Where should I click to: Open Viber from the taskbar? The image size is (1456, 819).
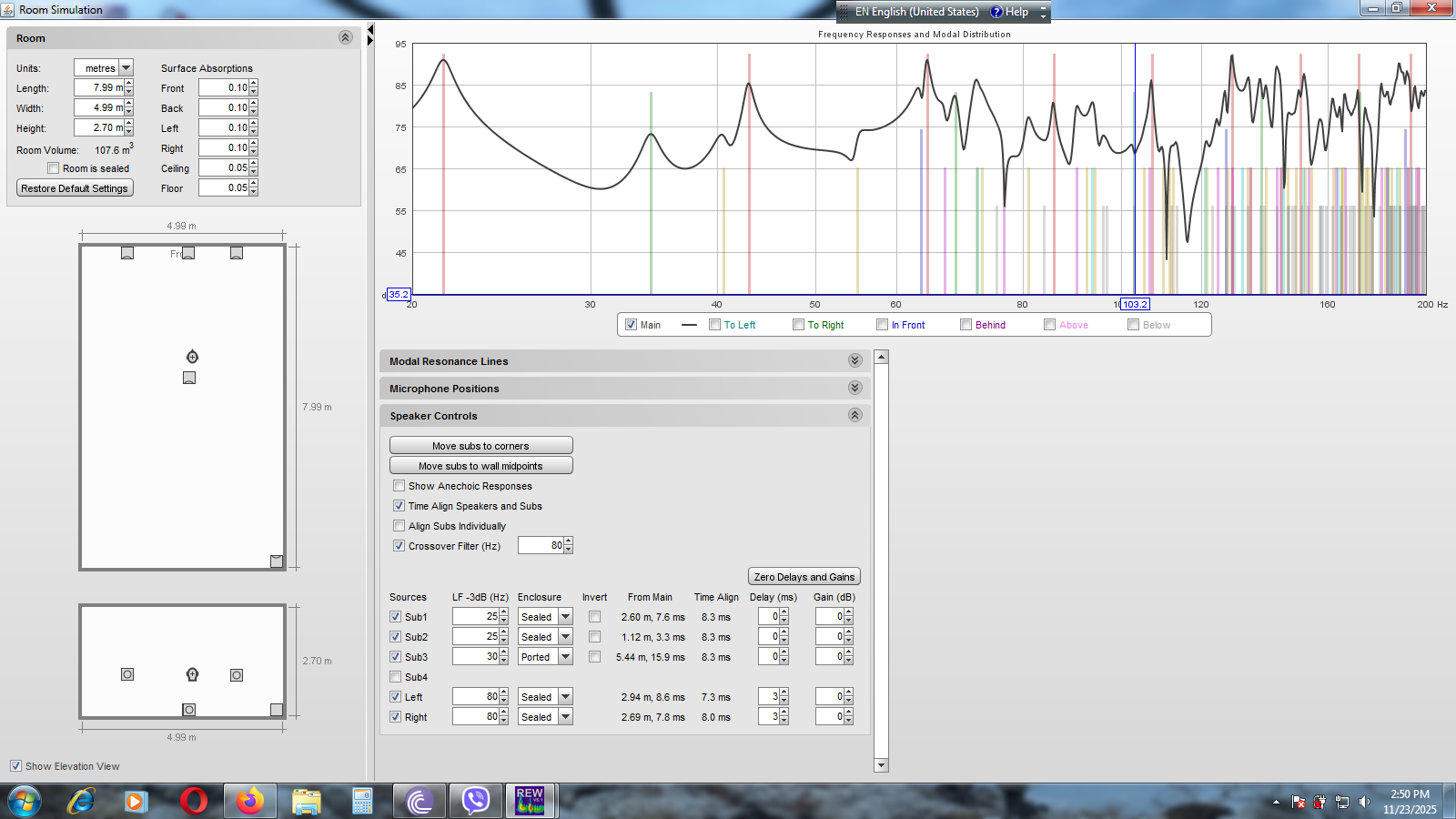coord(475,801)
